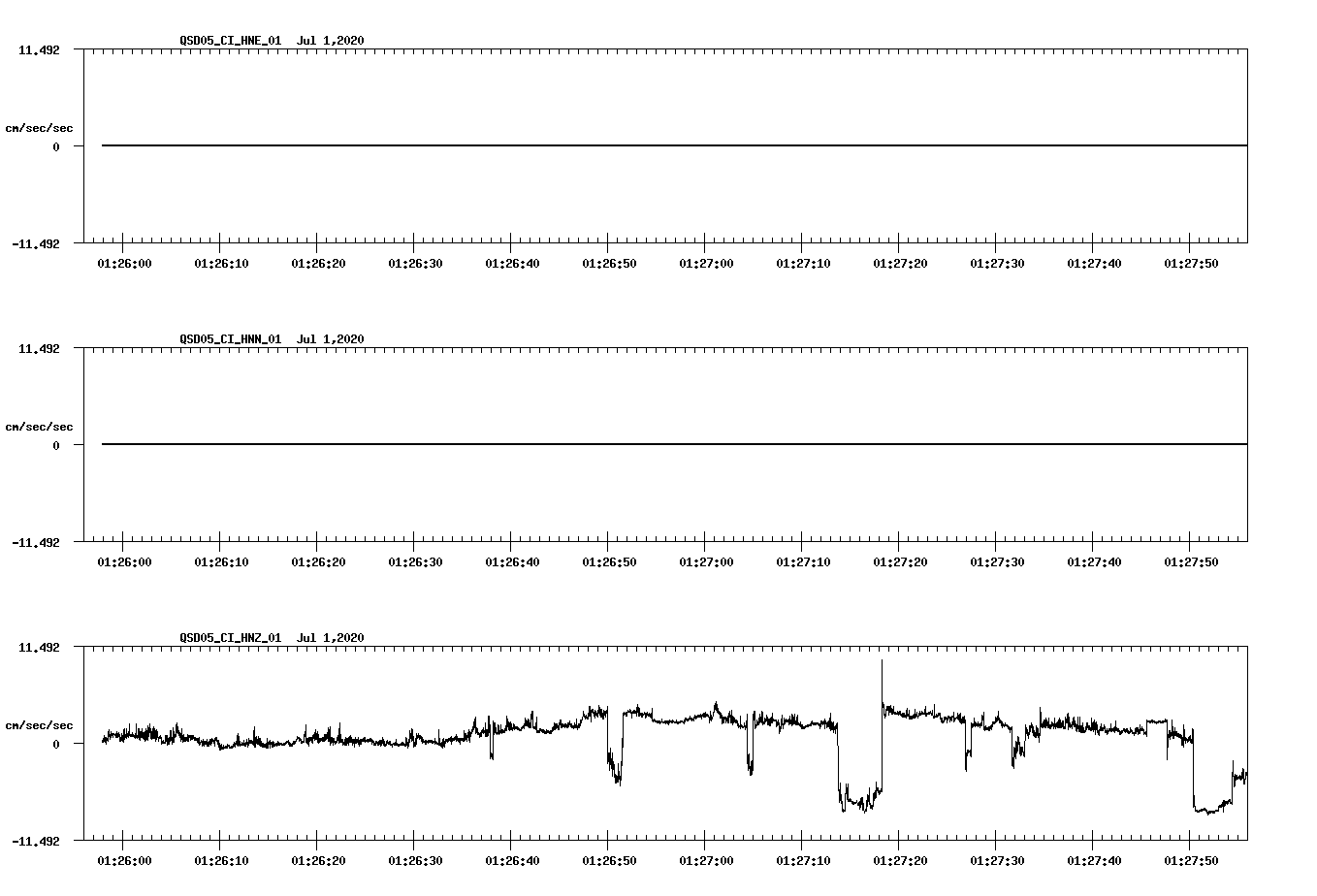Click 01:26:30 label under HNN plot
The width and height of the screenshot is (1317, 896).
[415, 561]
